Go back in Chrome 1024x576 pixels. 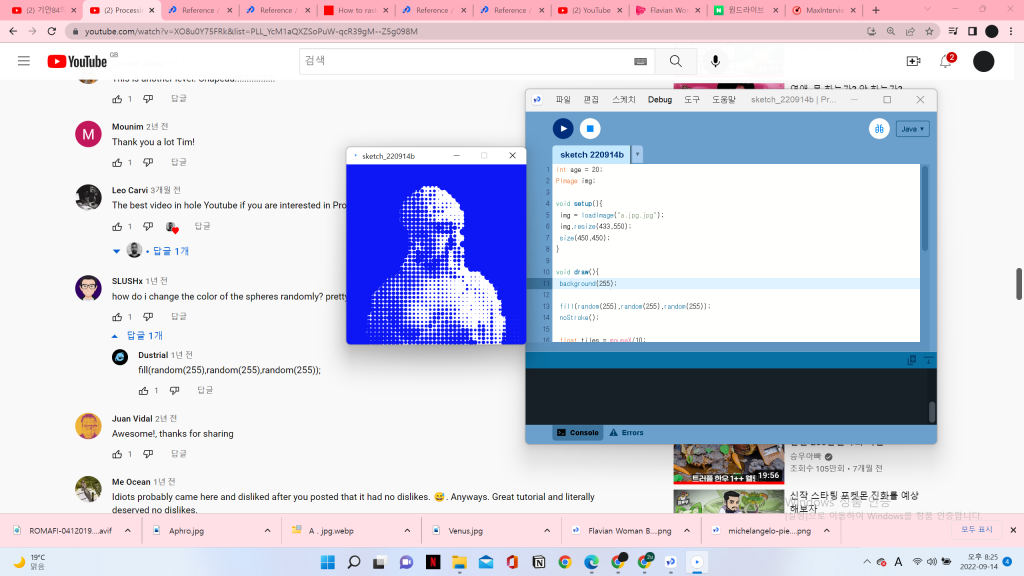pos(13,31)
